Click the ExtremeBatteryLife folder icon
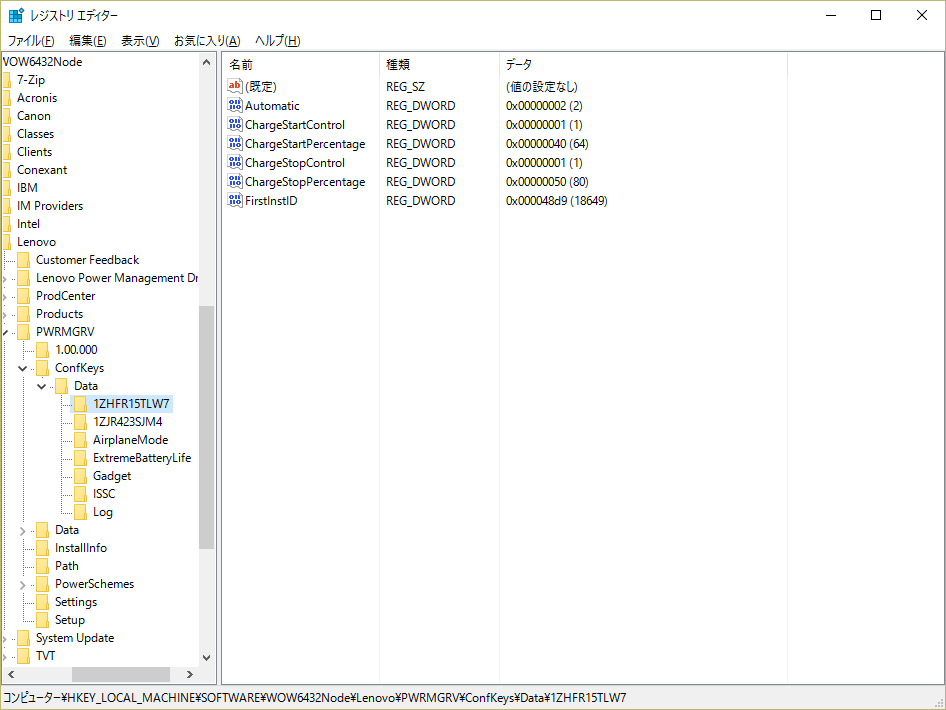946x710 pixels. (80, 458)
